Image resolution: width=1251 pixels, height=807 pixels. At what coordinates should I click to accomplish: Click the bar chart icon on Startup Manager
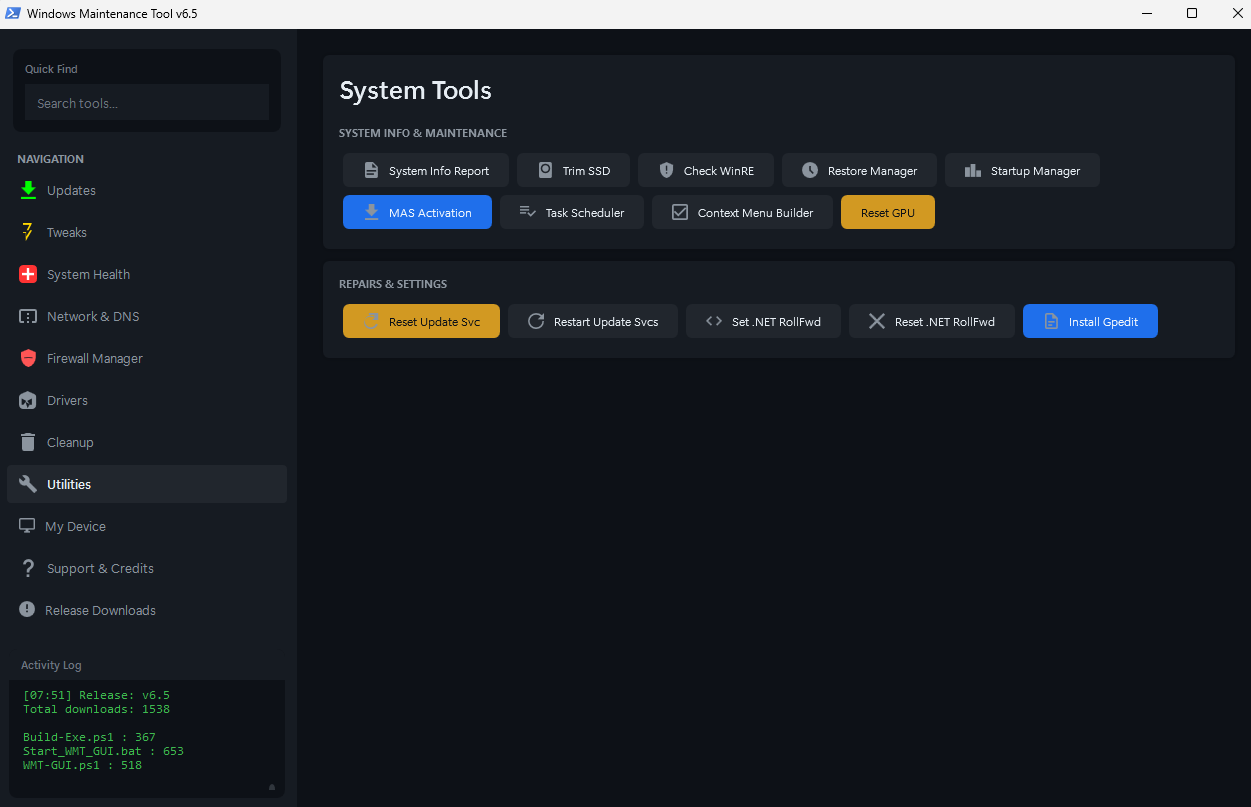pos(973,170)
